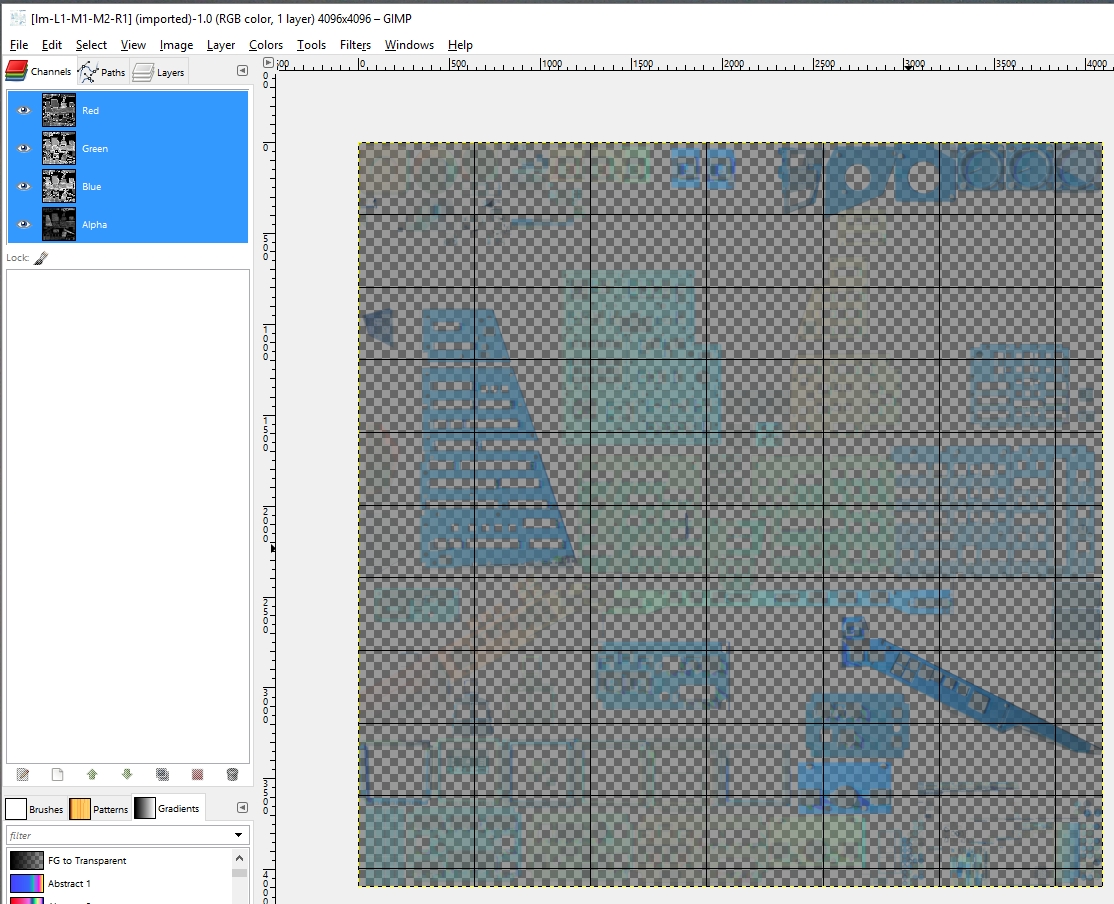Create a new channel with the page icon

(58, 775)
